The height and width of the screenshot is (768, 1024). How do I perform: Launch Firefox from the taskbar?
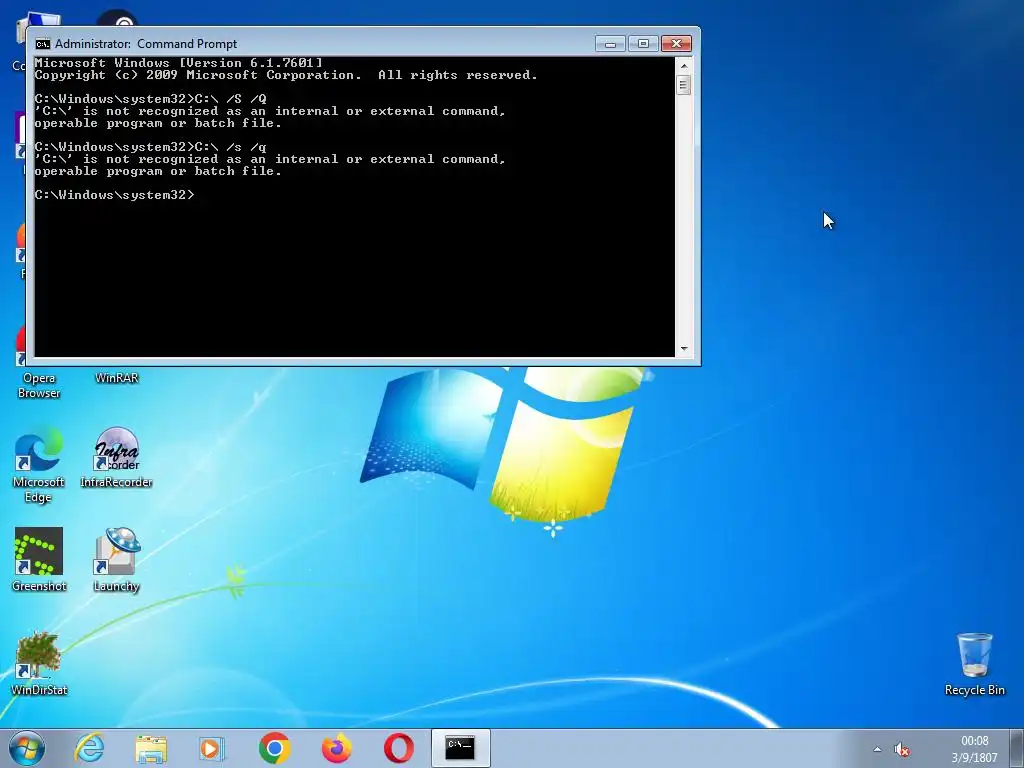pyautogui.click(x=336, y=748)
